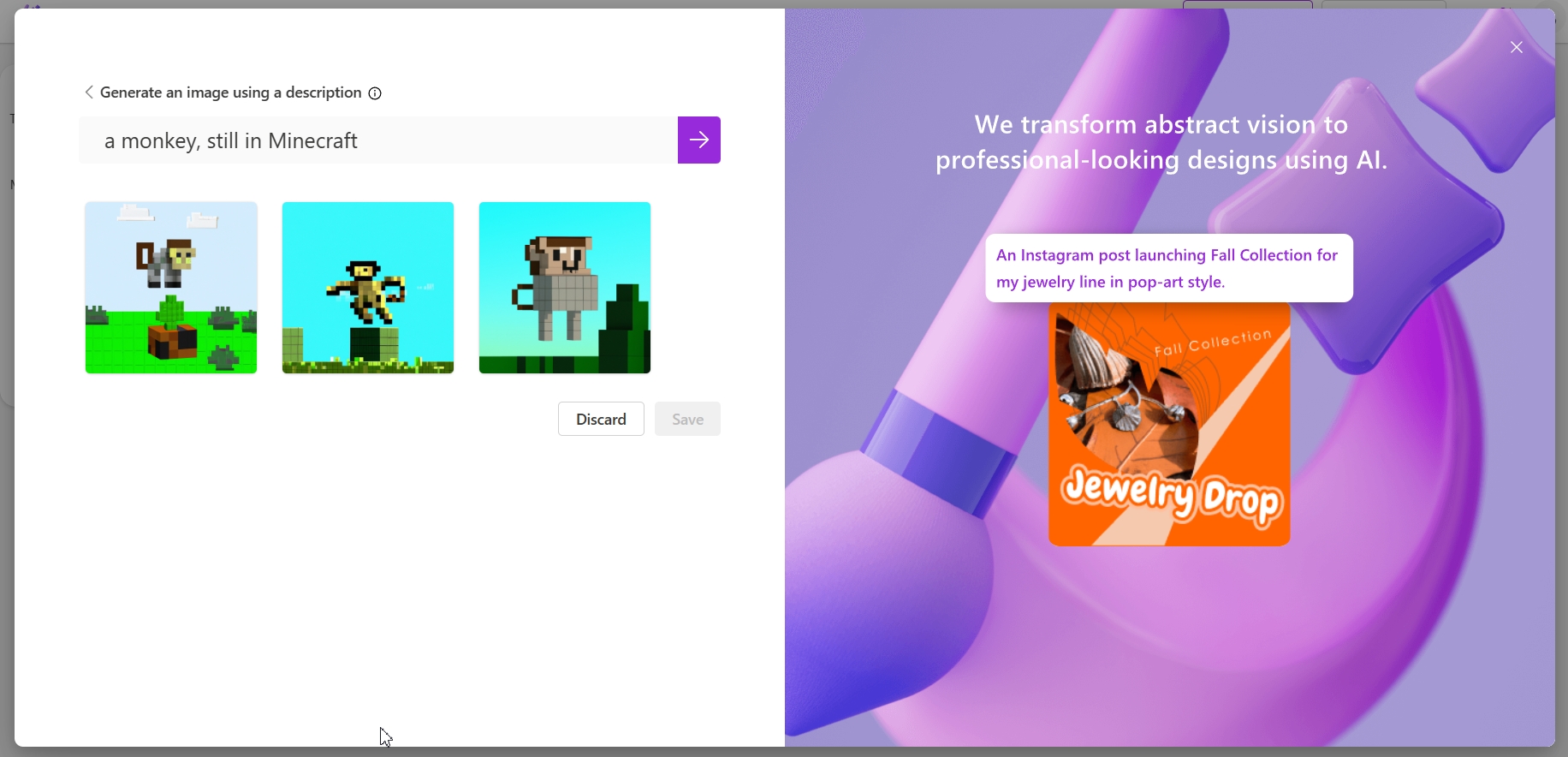
Task: Select the monkey on green grass thumbnail
Action: click(x=171, y=288)
